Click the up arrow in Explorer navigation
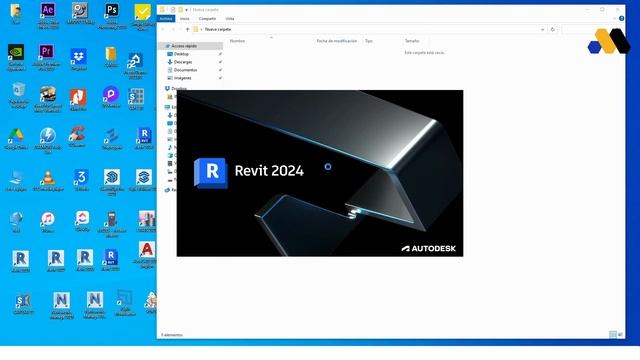 pyautogui.click(x=187, y=29)
